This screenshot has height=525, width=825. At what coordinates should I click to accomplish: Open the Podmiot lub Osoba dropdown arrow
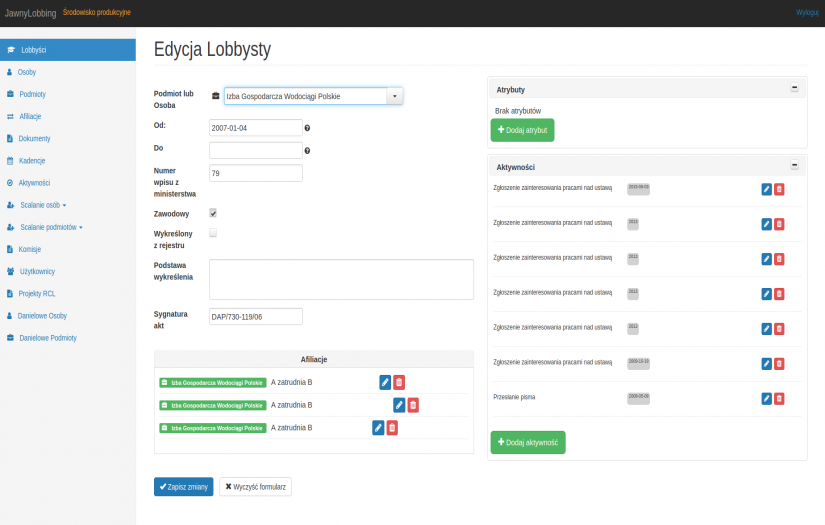tap(395, 96)
